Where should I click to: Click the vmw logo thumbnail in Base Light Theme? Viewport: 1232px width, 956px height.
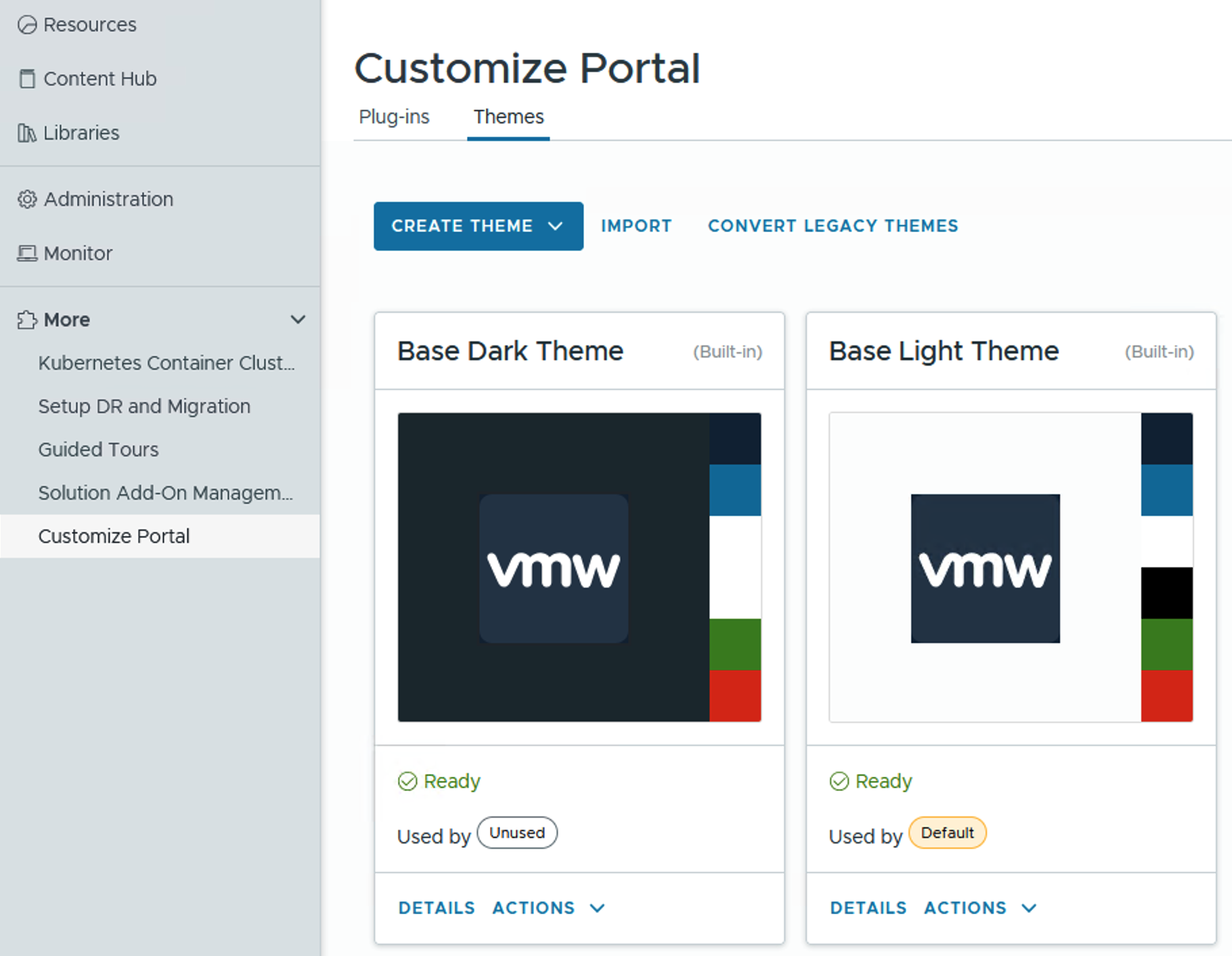[985, 568]
